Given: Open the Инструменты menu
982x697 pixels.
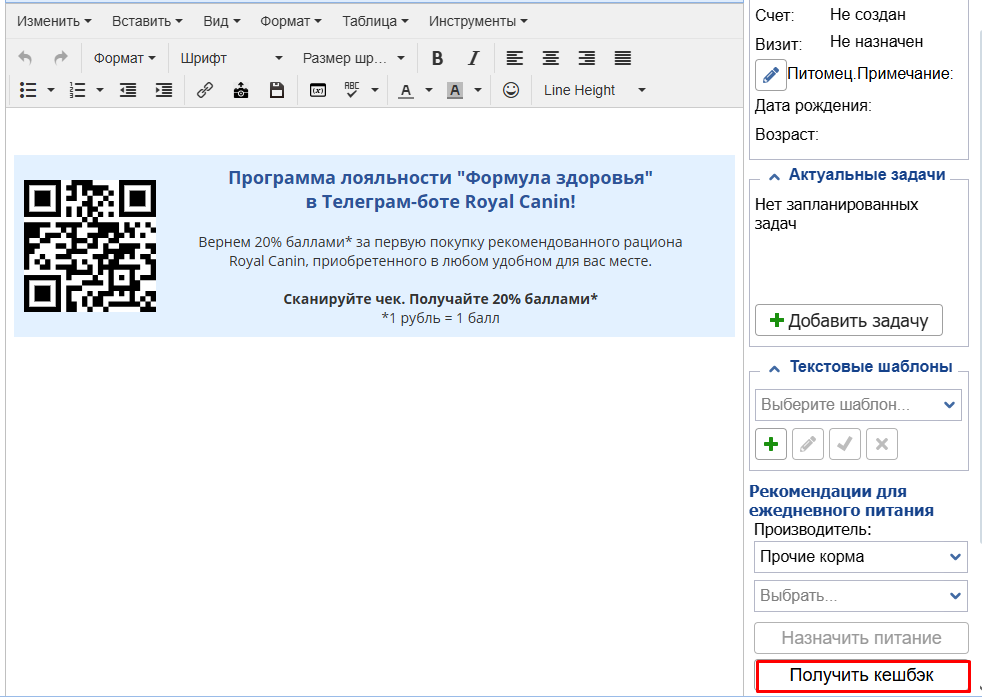Looking at the screenshot, I should click(478, 21).
